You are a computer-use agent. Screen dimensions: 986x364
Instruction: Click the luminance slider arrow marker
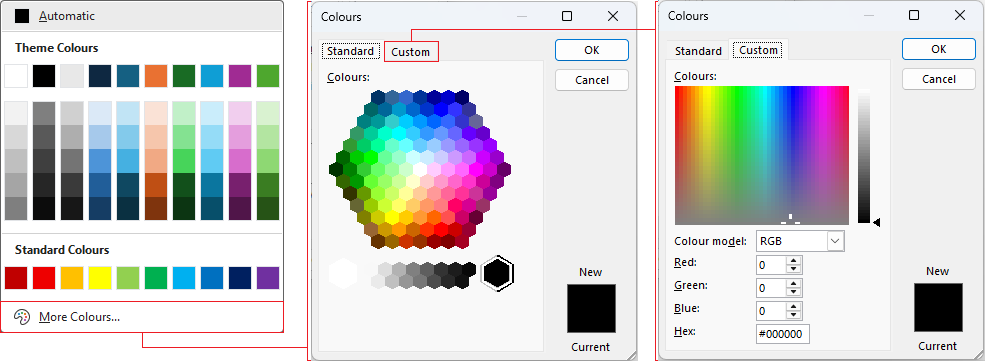pos(877,222)
